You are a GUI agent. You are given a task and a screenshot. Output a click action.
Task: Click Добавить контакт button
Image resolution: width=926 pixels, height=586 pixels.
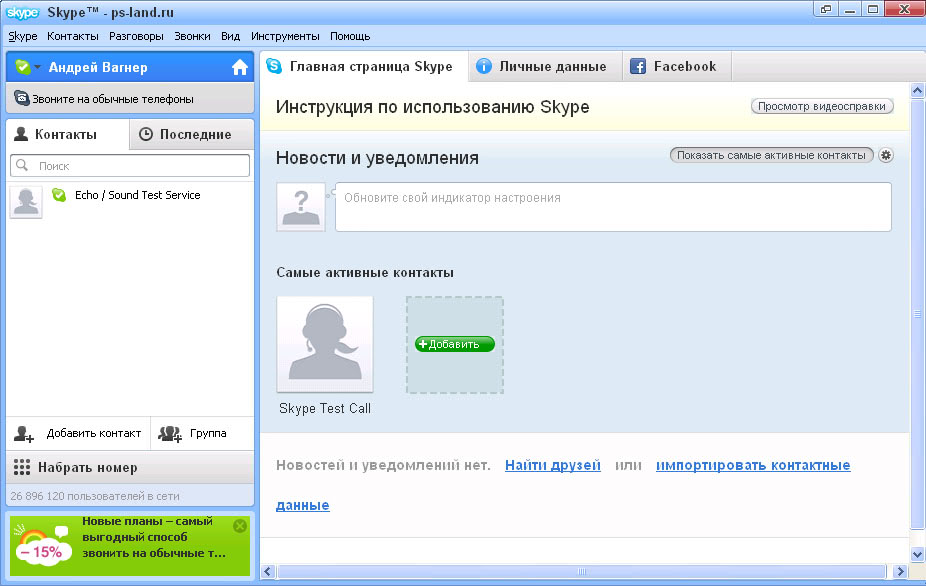tap(78, 434)
